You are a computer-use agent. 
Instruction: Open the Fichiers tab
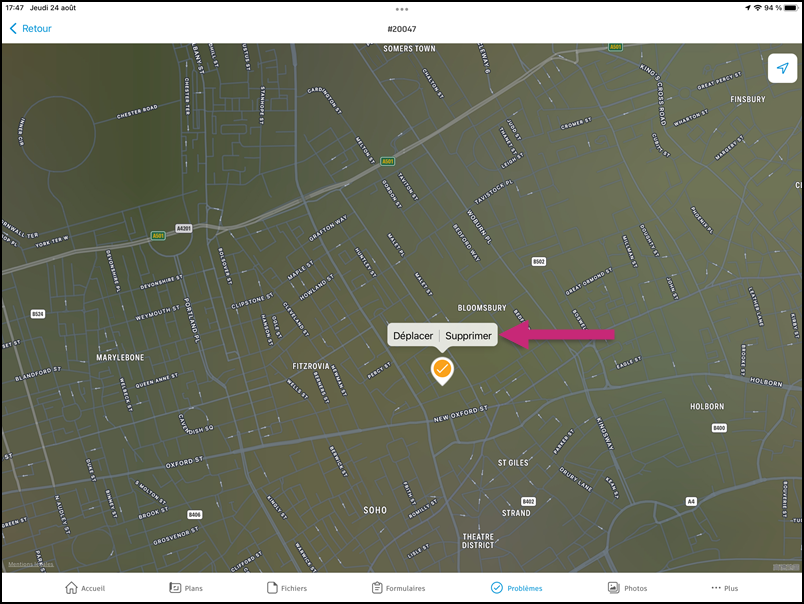pyautogui.click(x=287, y=588)
